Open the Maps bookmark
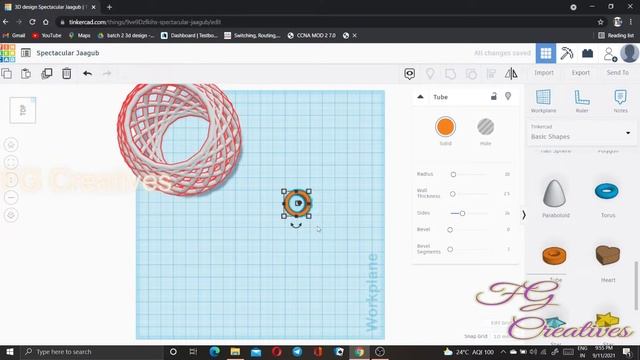 (80, 36)
